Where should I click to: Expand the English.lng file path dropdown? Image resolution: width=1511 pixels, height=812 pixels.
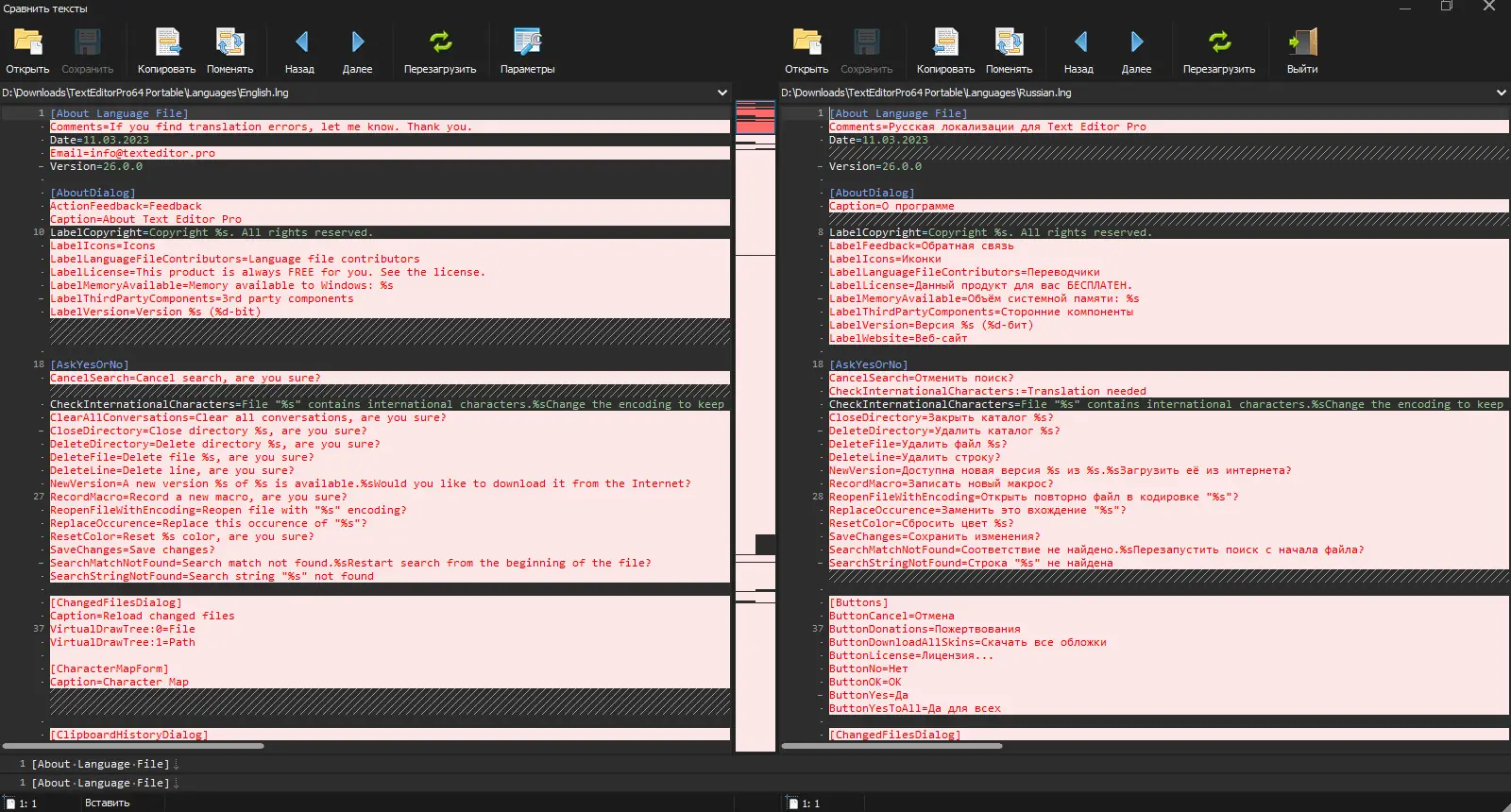(x=722, y=93)
